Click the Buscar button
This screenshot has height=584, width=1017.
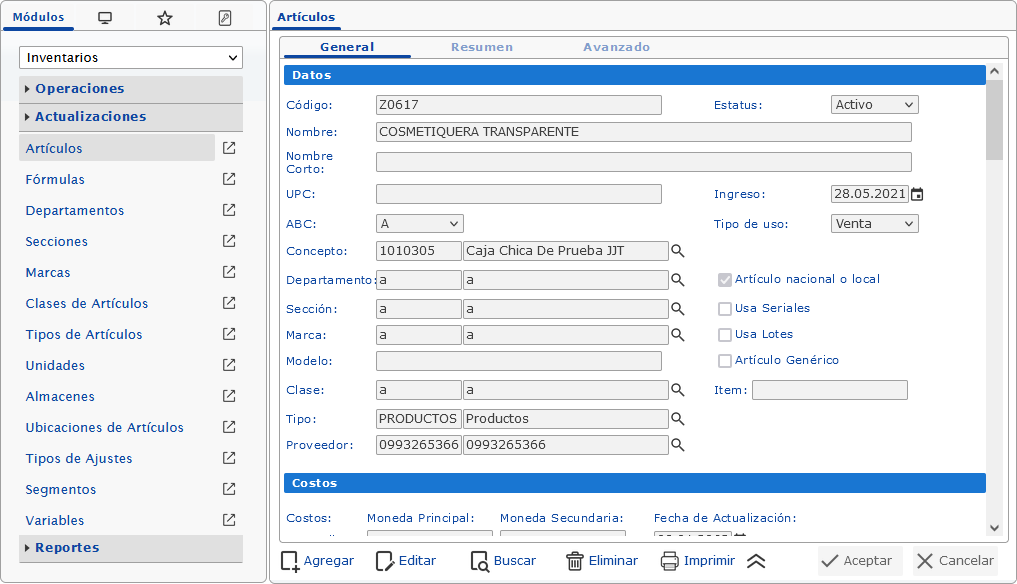pos(503,561)
